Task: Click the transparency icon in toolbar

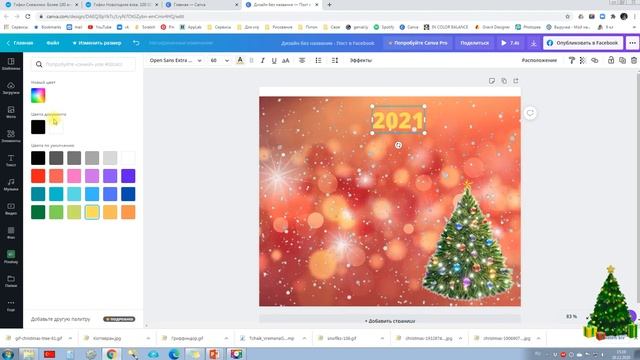Action: point(582,60)
